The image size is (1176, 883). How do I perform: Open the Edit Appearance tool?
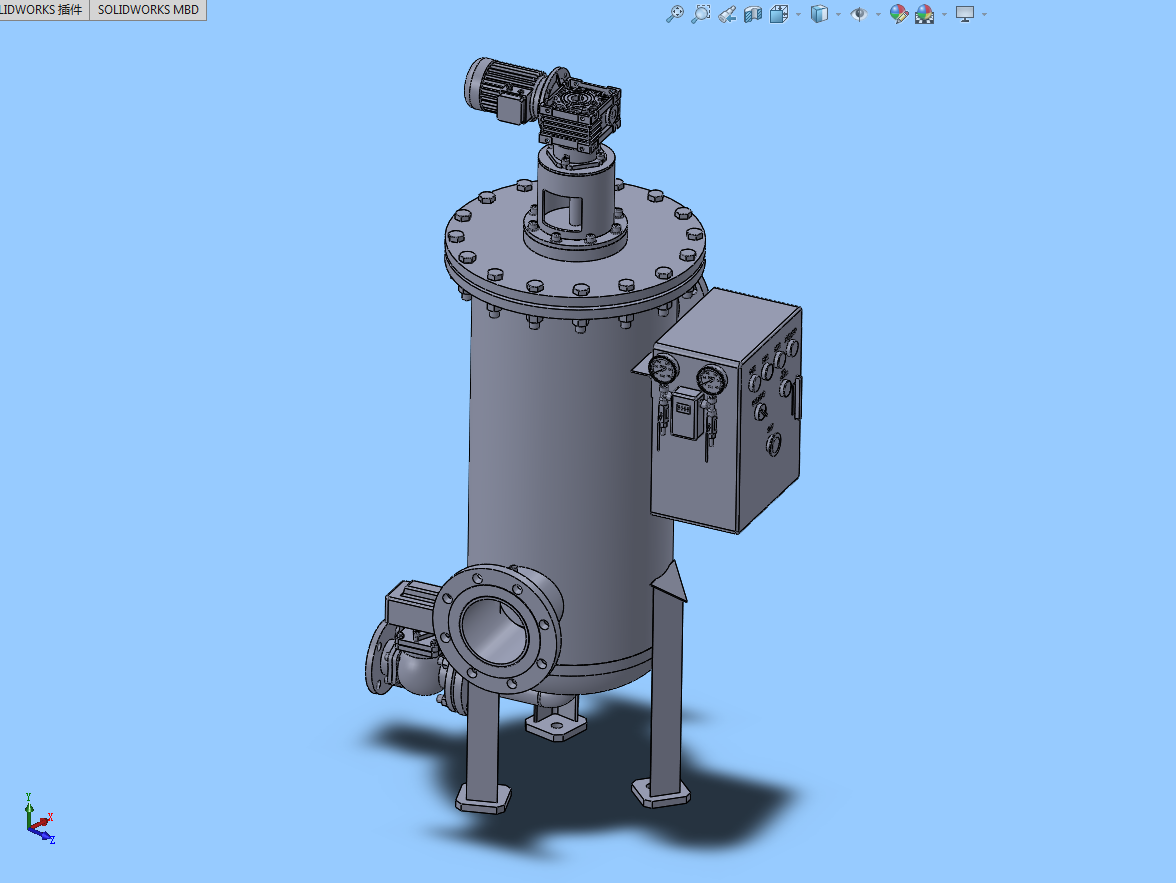point(898,14)
